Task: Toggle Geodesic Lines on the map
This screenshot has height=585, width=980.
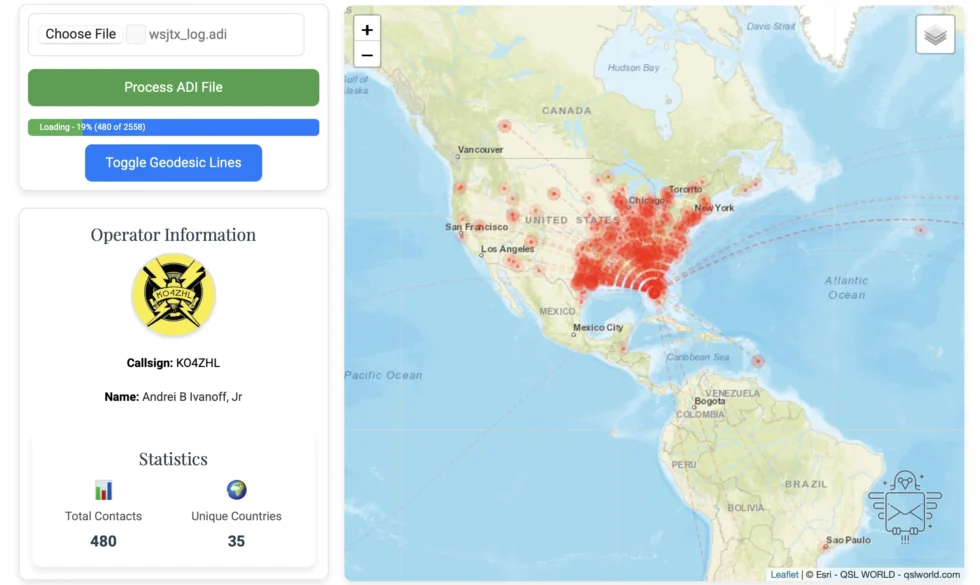Action: coord(173,163)
